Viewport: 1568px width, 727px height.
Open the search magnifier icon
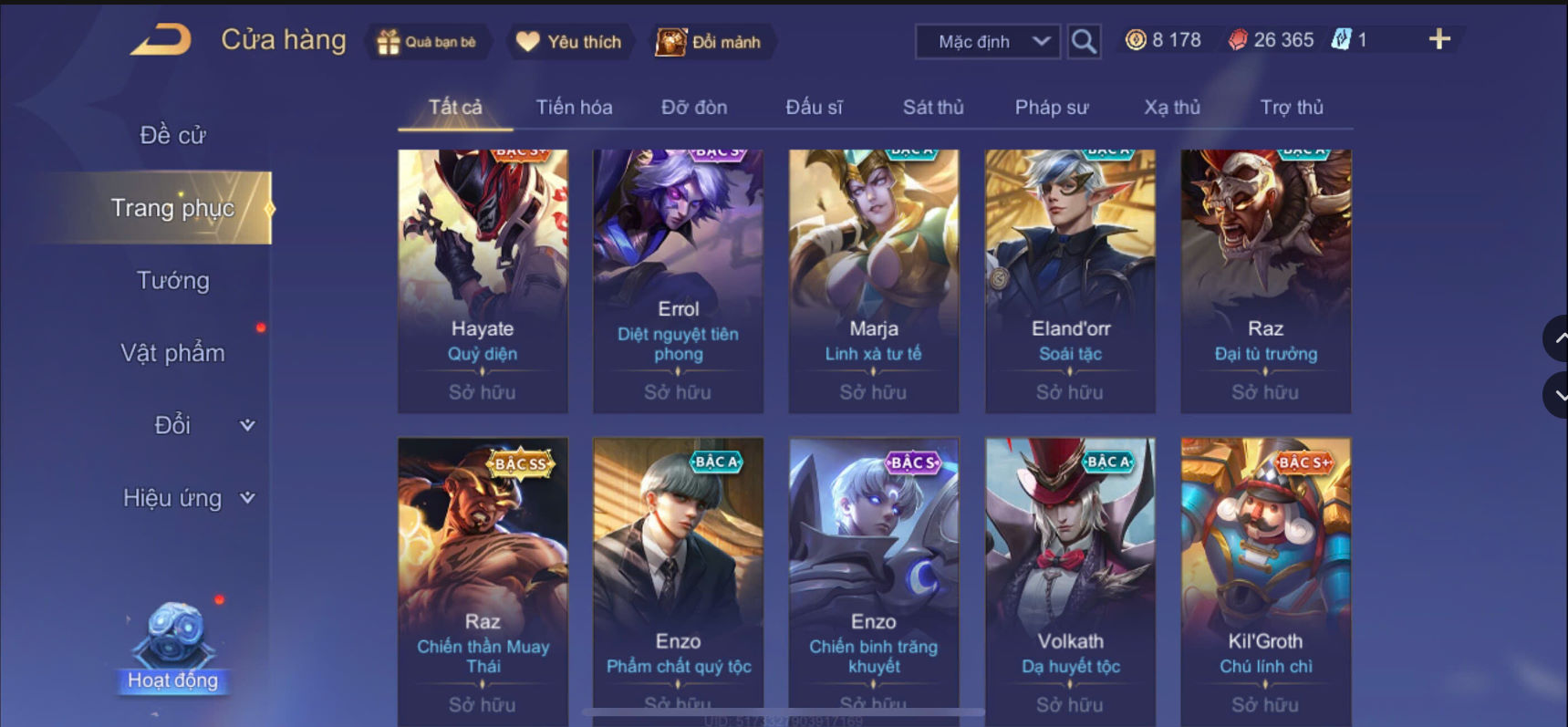pos(1084,41)
